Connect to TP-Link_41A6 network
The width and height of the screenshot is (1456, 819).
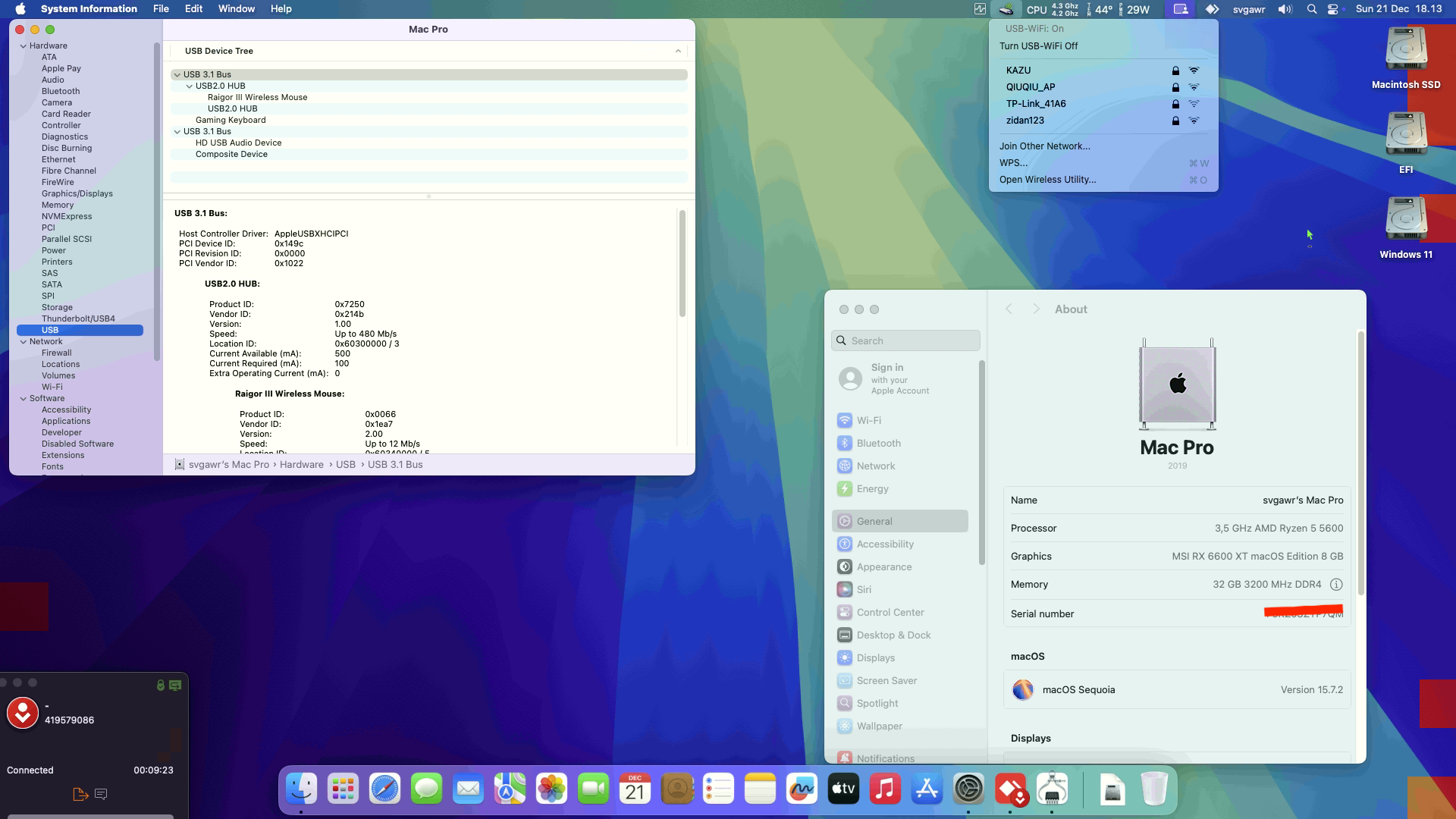coord(1103,104)
